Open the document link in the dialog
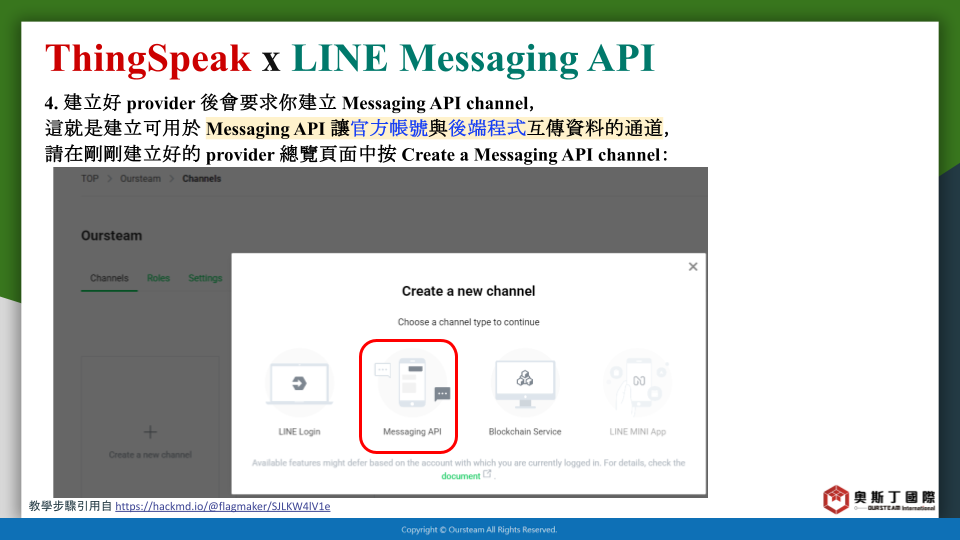 coord(460,476)
